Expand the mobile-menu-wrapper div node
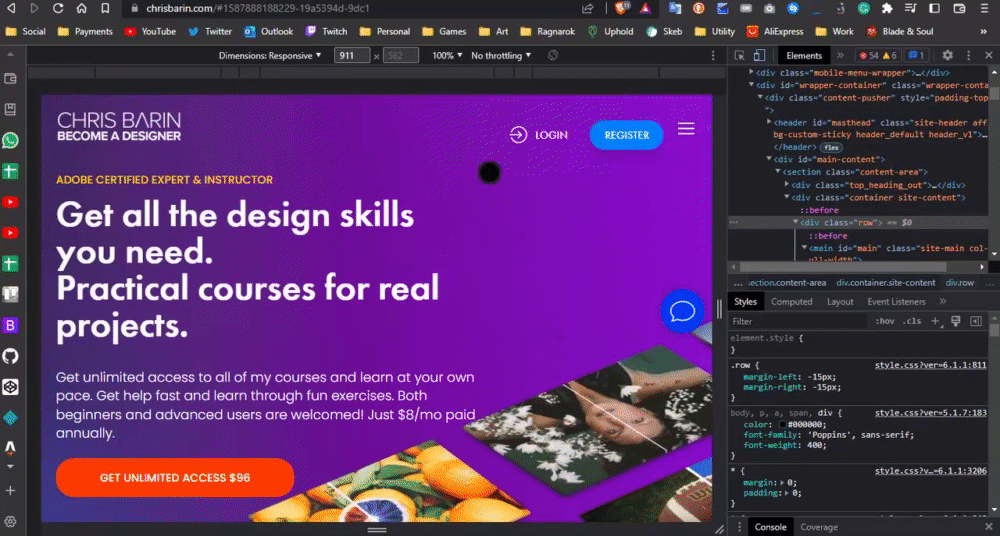Image resolution: width=1000 pixels, height=536 pixels. pyautogui.click(x=751, y=72)
